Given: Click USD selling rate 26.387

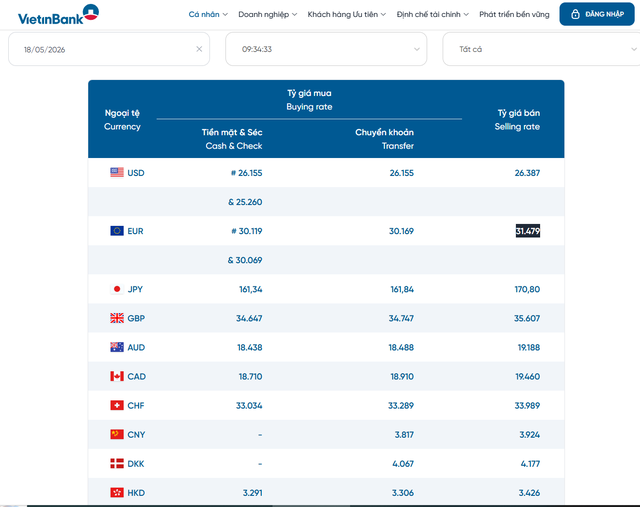Looking at the screenshot, I should point(527,173).
